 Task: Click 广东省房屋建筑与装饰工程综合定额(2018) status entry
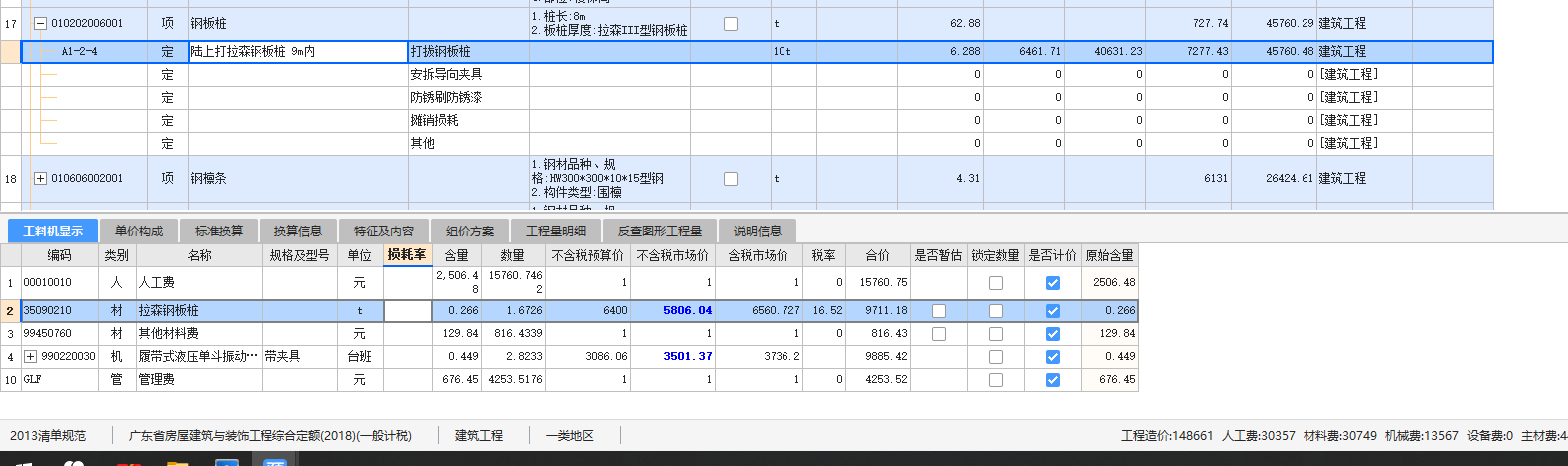[x=269, y=436]
